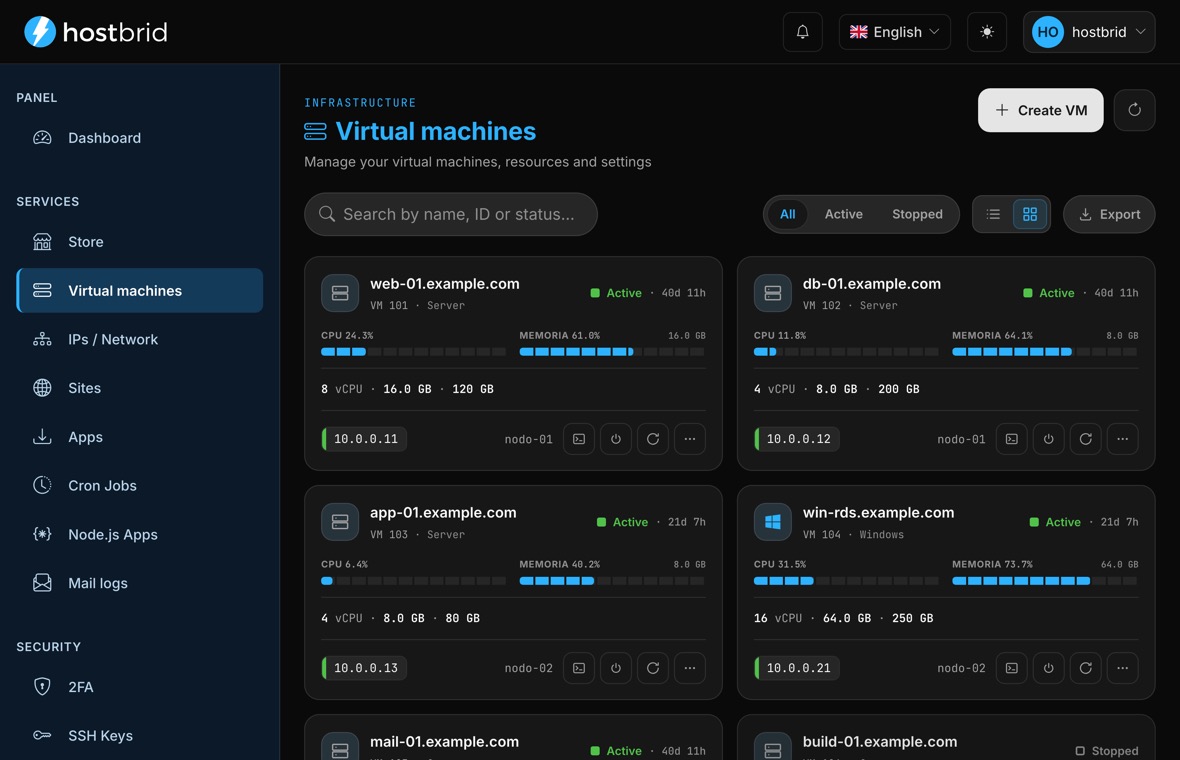Viewport: 1180px width, 760px height.
Task: Click the server icon of app-01.example.com
Action: pos(340,522)
